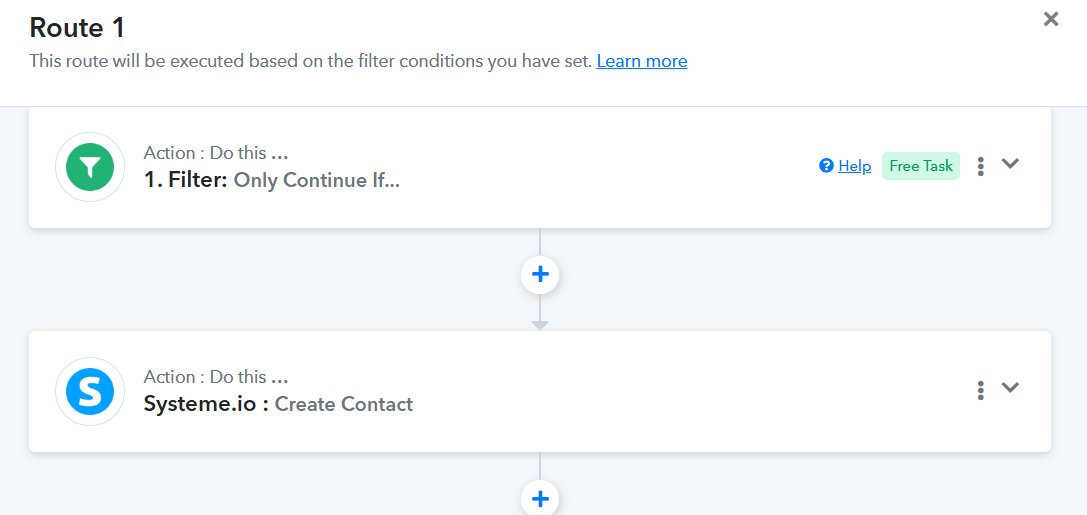Click the route description text about filter conditions
The width and height of the screenshot is (1087, 515).
(x=310, y=61)
